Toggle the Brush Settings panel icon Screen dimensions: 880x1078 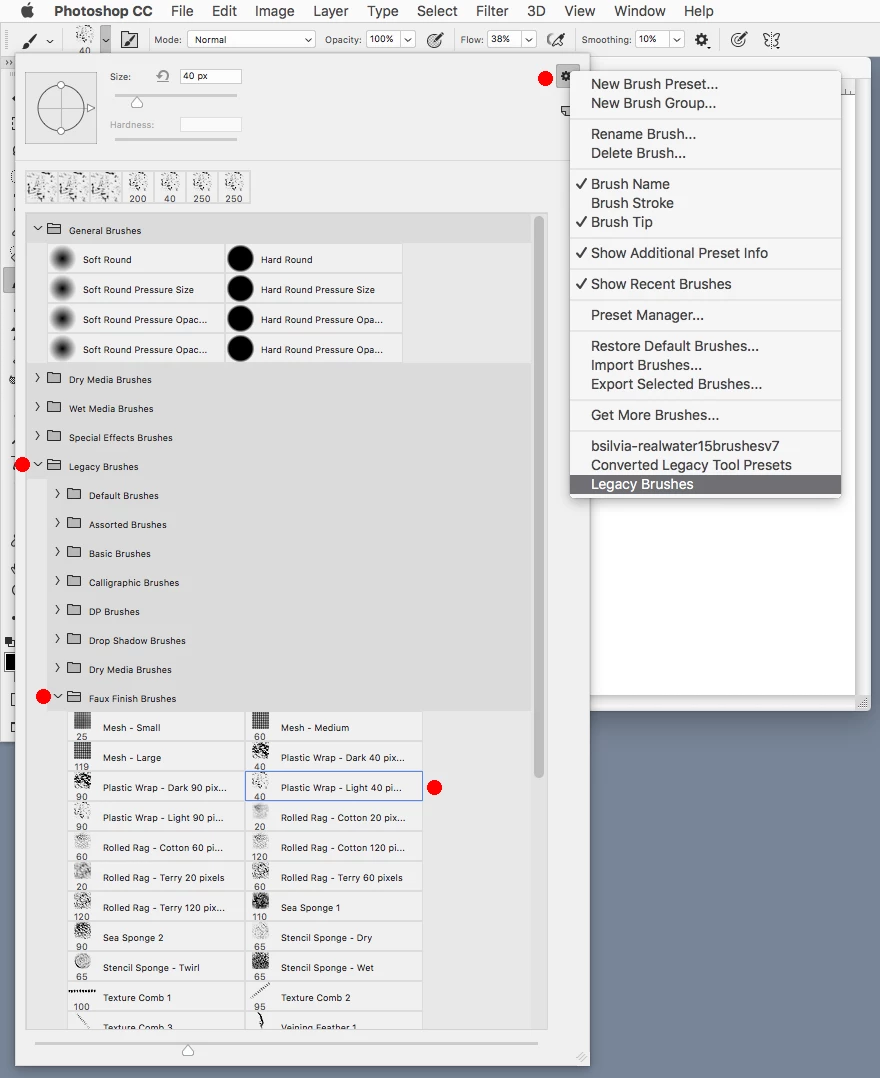tap(129, 40)
